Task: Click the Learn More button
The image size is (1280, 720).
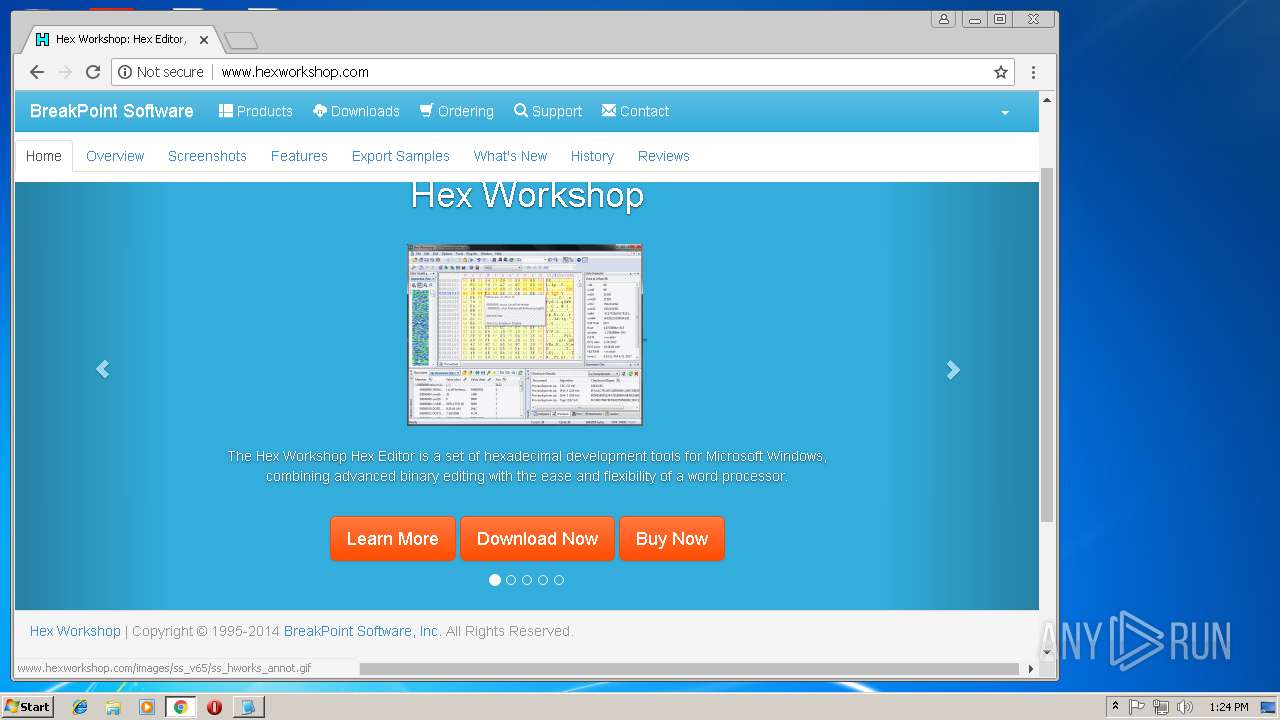Action: [x=392, y=539]
